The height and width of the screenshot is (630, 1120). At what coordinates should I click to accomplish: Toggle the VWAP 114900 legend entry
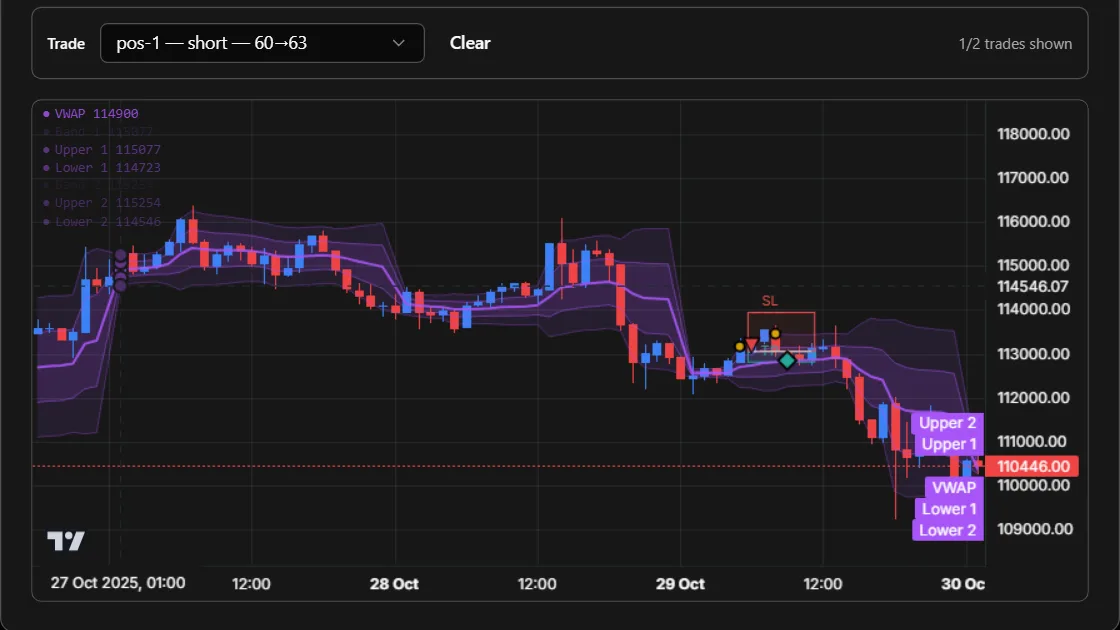(91, 114)
